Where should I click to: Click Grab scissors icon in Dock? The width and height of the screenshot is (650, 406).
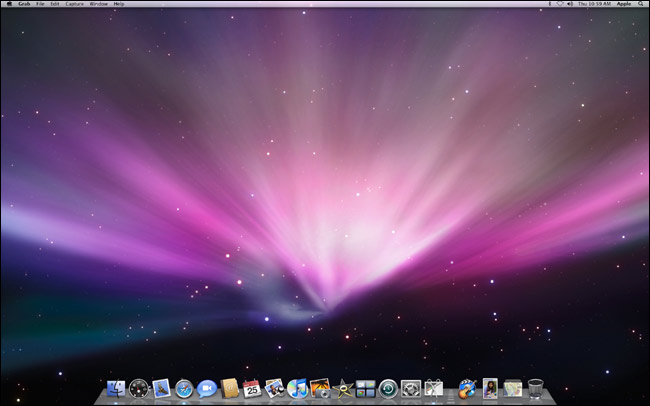(434, 389)
